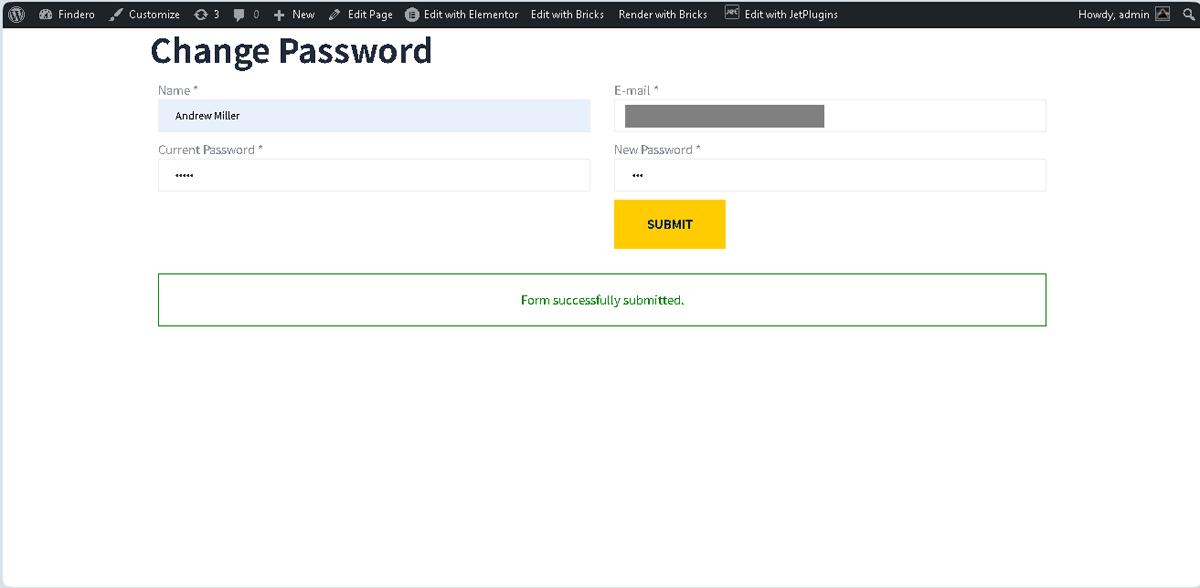The height and width of the screenshot is (588, 1200).
Task: Open the Howdy, admin account menu
Action: 1123,14
